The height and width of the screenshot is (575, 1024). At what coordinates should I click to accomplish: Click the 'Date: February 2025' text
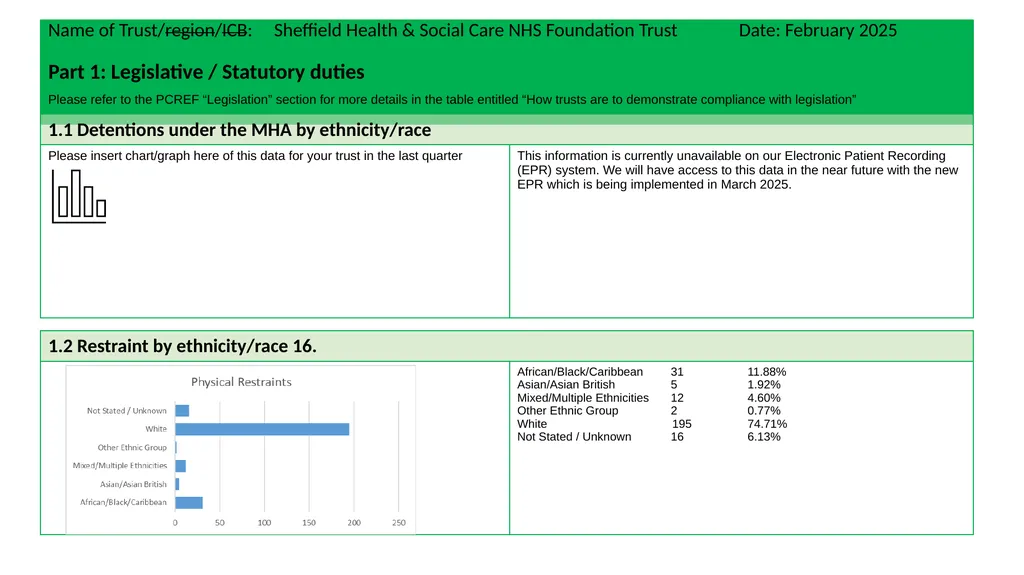818,31
